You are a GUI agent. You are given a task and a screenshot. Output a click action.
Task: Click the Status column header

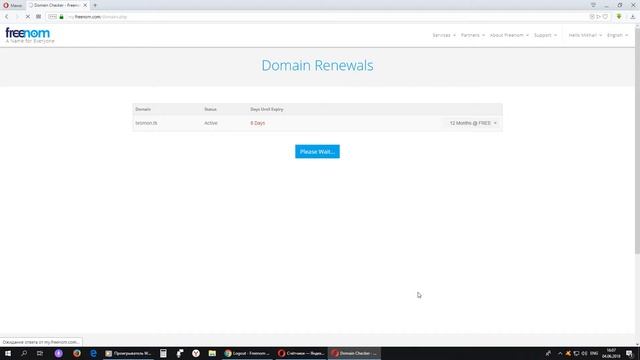[210, 109]
